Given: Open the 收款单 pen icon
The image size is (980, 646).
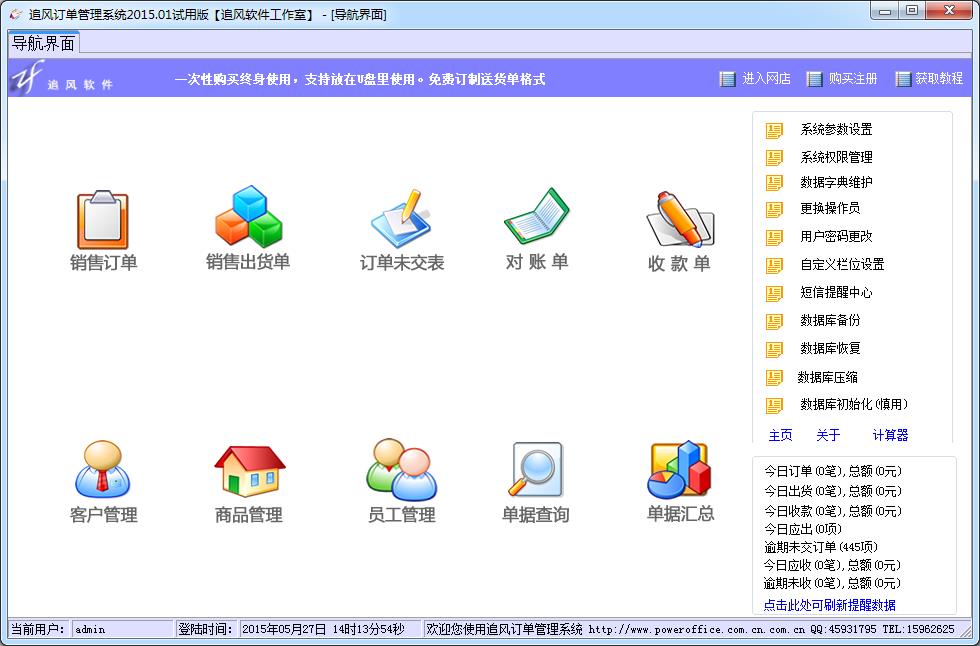Looking at the screenshot, I should (680, 220).
